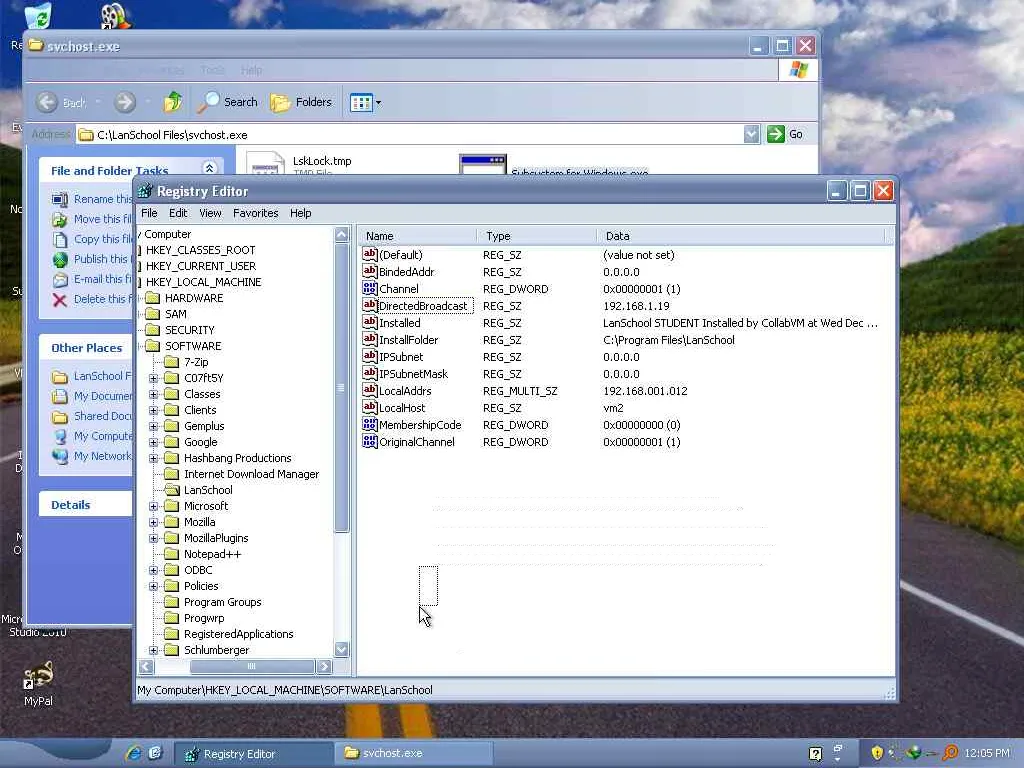
Task: Expand the Google registry key
Action: point(153,442)
